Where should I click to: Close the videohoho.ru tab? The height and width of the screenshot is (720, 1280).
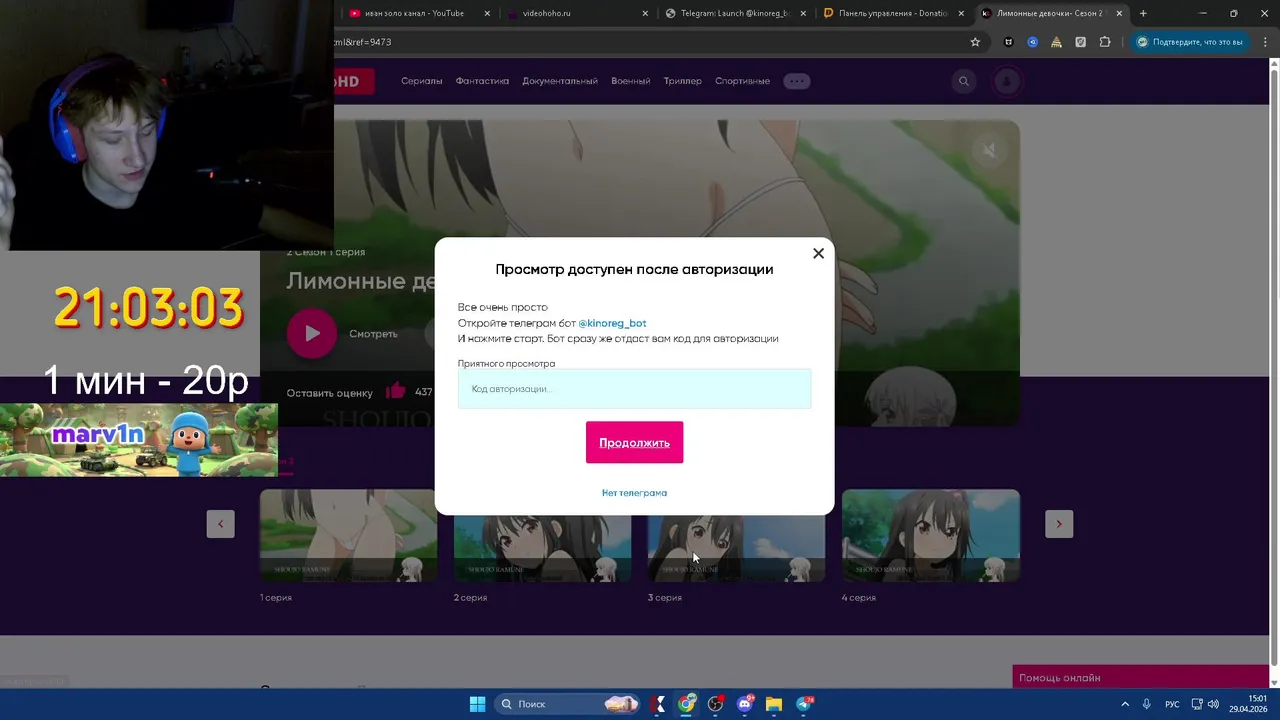pos(645,13)
